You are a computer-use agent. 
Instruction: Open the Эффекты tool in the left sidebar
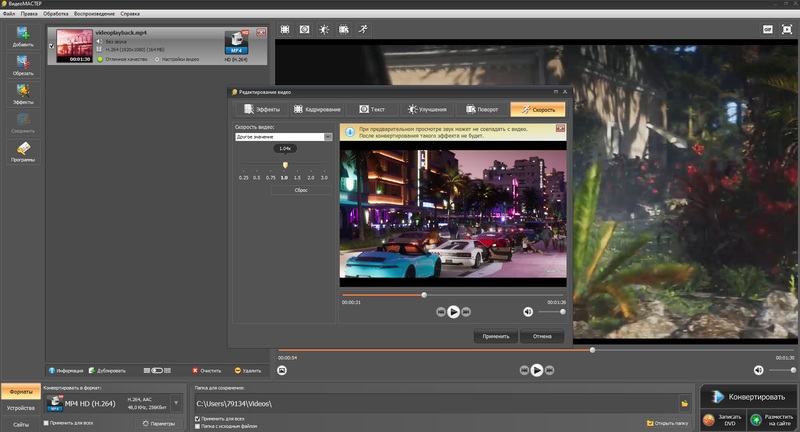click(23, 94)
